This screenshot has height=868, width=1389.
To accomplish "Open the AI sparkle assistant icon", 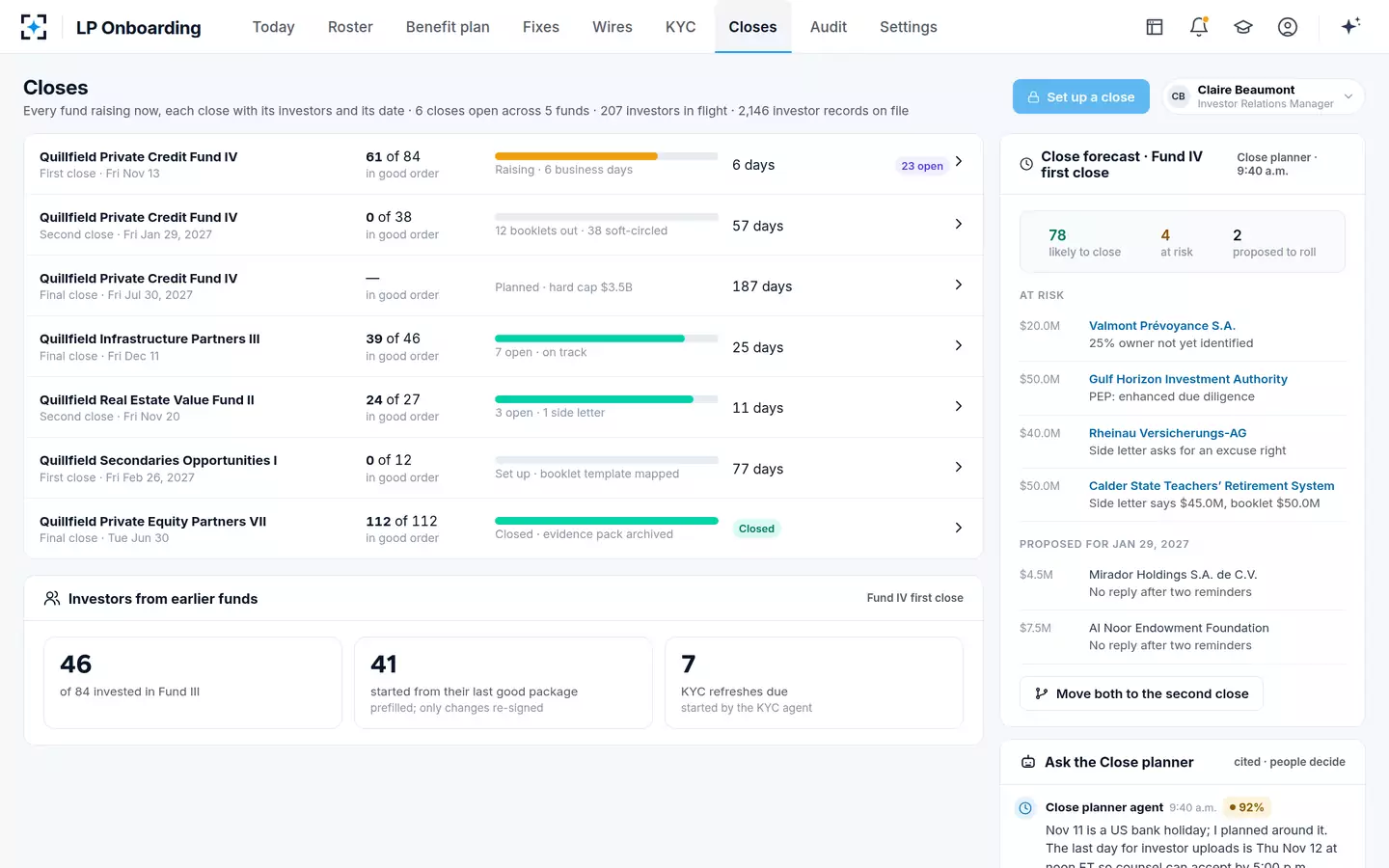I will pos(1350,26).
